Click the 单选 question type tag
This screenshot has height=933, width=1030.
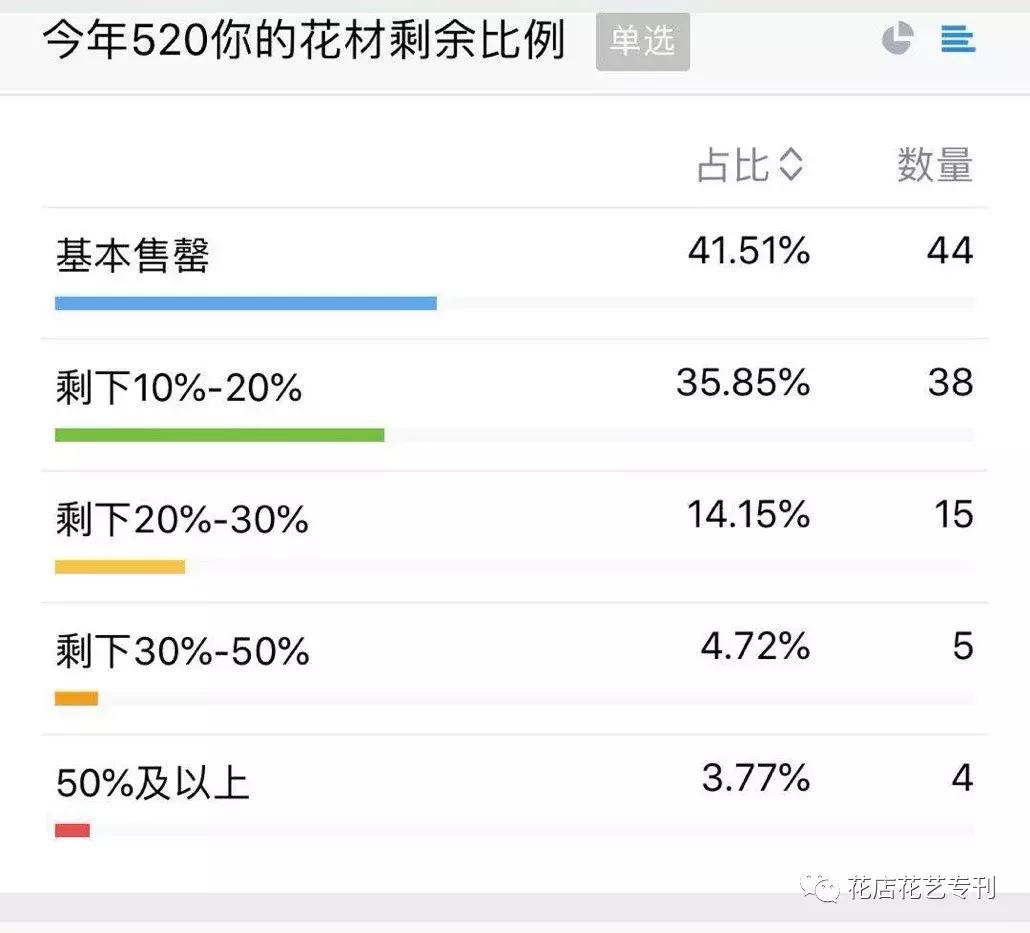click(x=642, y=41)
